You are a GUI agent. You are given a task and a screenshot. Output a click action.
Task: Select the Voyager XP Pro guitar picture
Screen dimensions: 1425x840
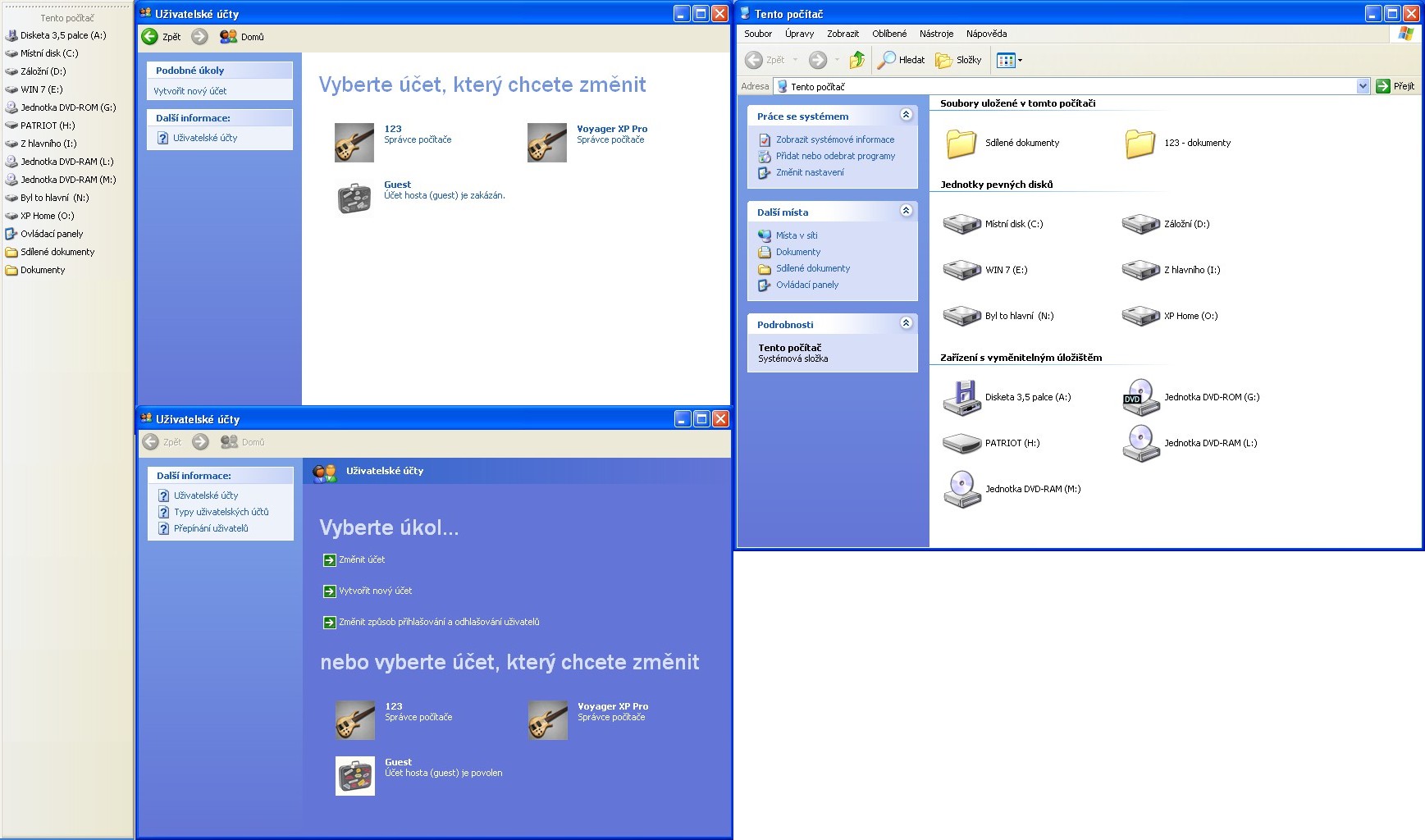click(547, 143)
